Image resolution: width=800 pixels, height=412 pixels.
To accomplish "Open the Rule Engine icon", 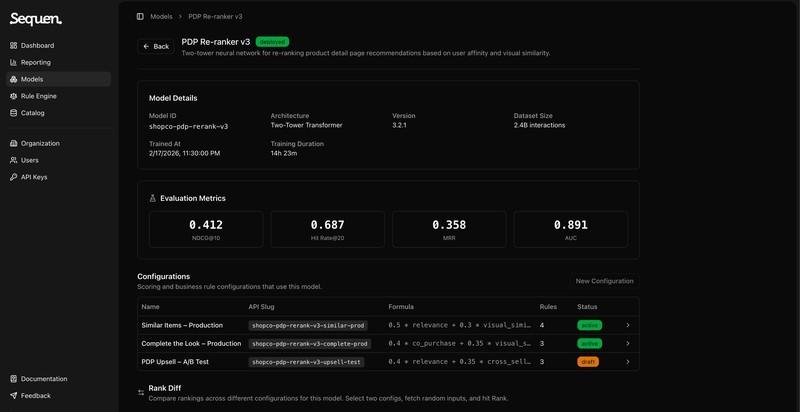I will click(x=14, y=96).
